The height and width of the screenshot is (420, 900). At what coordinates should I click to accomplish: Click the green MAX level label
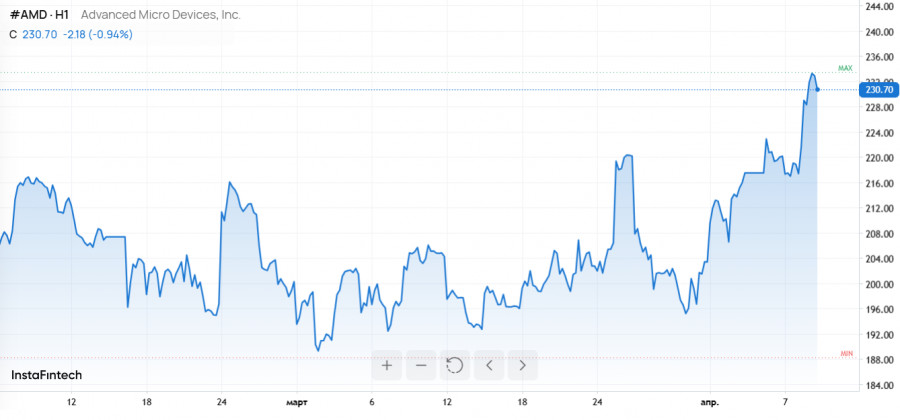click(x=845, y=68)
